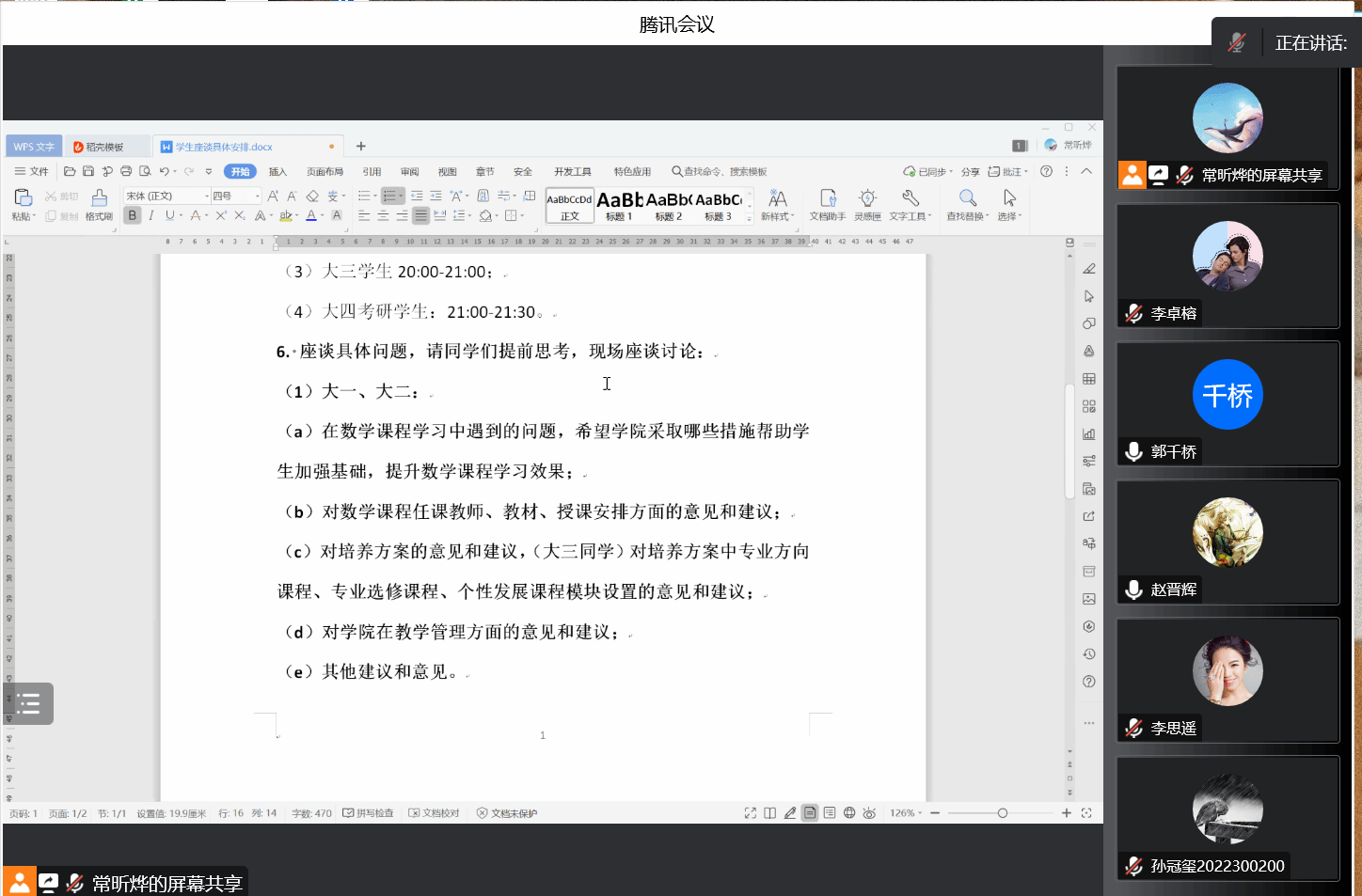
Task: Open the font size 四号 dropdown
Action: 236,196
